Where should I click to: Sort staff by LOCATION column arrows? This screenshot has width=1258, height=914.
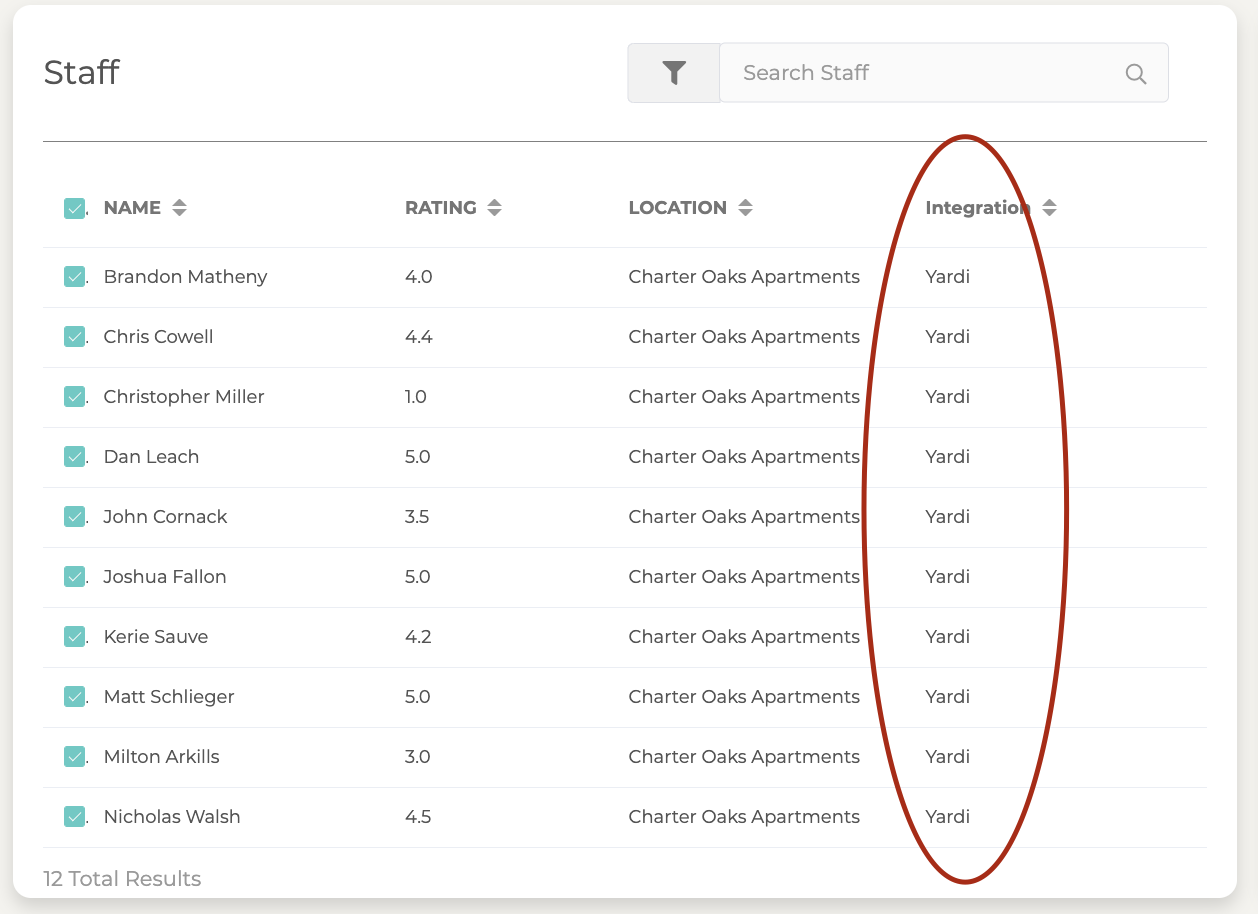(x=745, y=208)
